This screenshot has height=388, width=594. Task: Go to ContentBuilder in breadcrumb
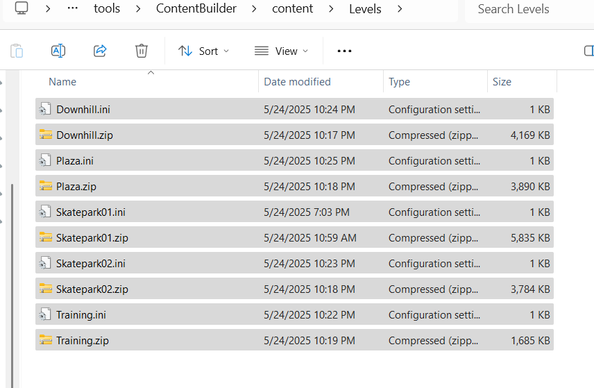pyautogui.click(x=196, y=8)
